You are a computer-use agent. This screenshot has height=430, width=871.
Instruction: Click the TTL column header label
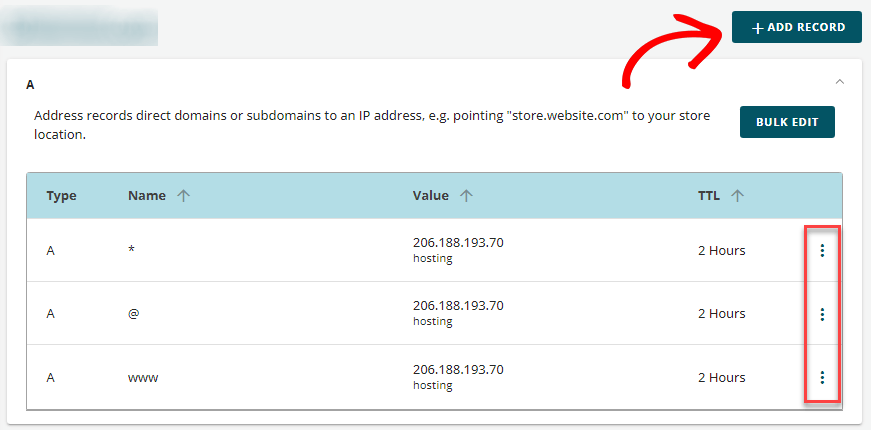tap(708, 196)
